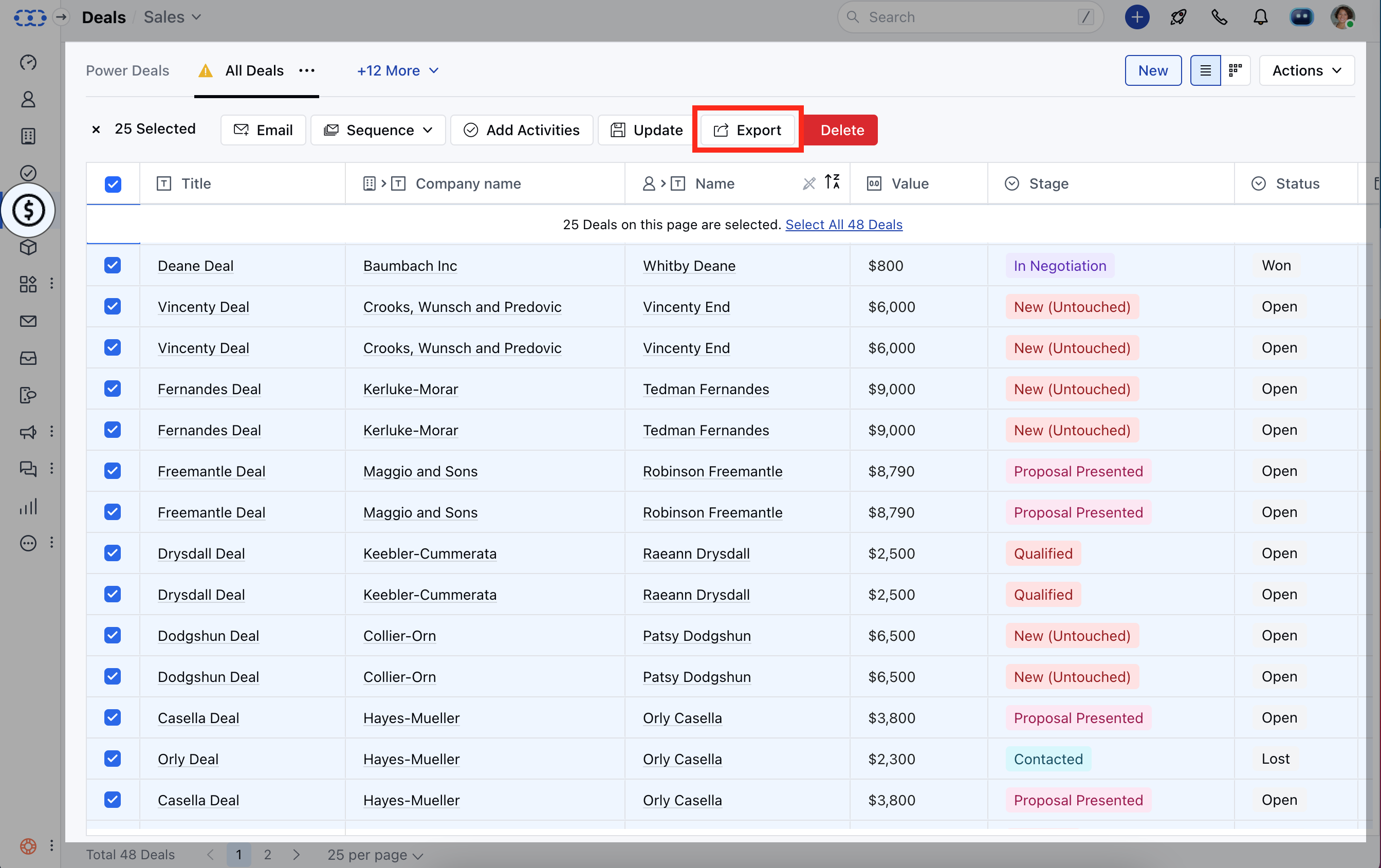This screenshot has width=1381, height=868.
Task: Open the email sidebar icon
Action: pos(28,321)
